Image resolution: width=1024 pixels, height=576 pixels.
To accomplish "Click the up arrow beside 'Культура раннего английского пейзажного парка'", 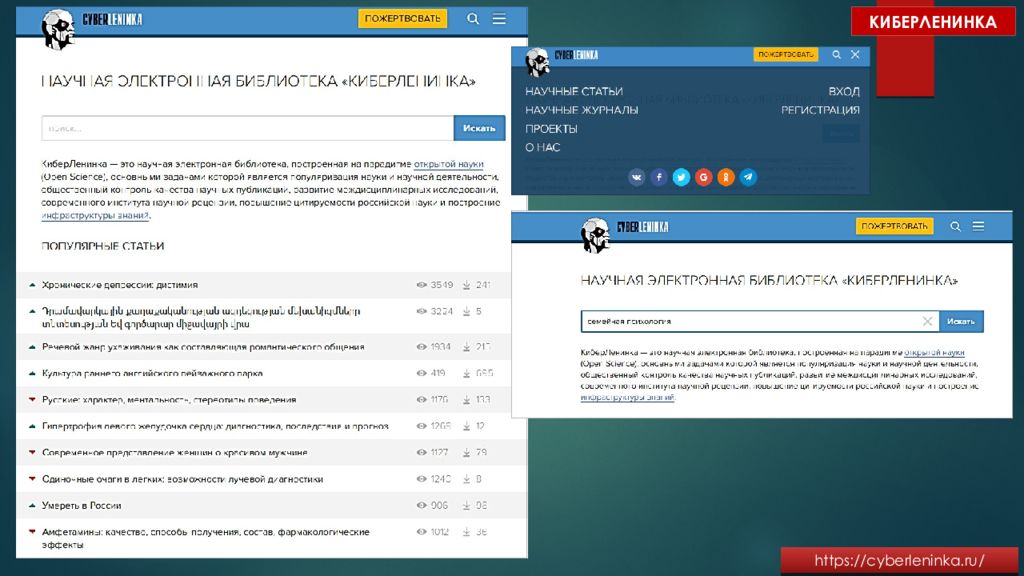I will [x=32, y=374].
